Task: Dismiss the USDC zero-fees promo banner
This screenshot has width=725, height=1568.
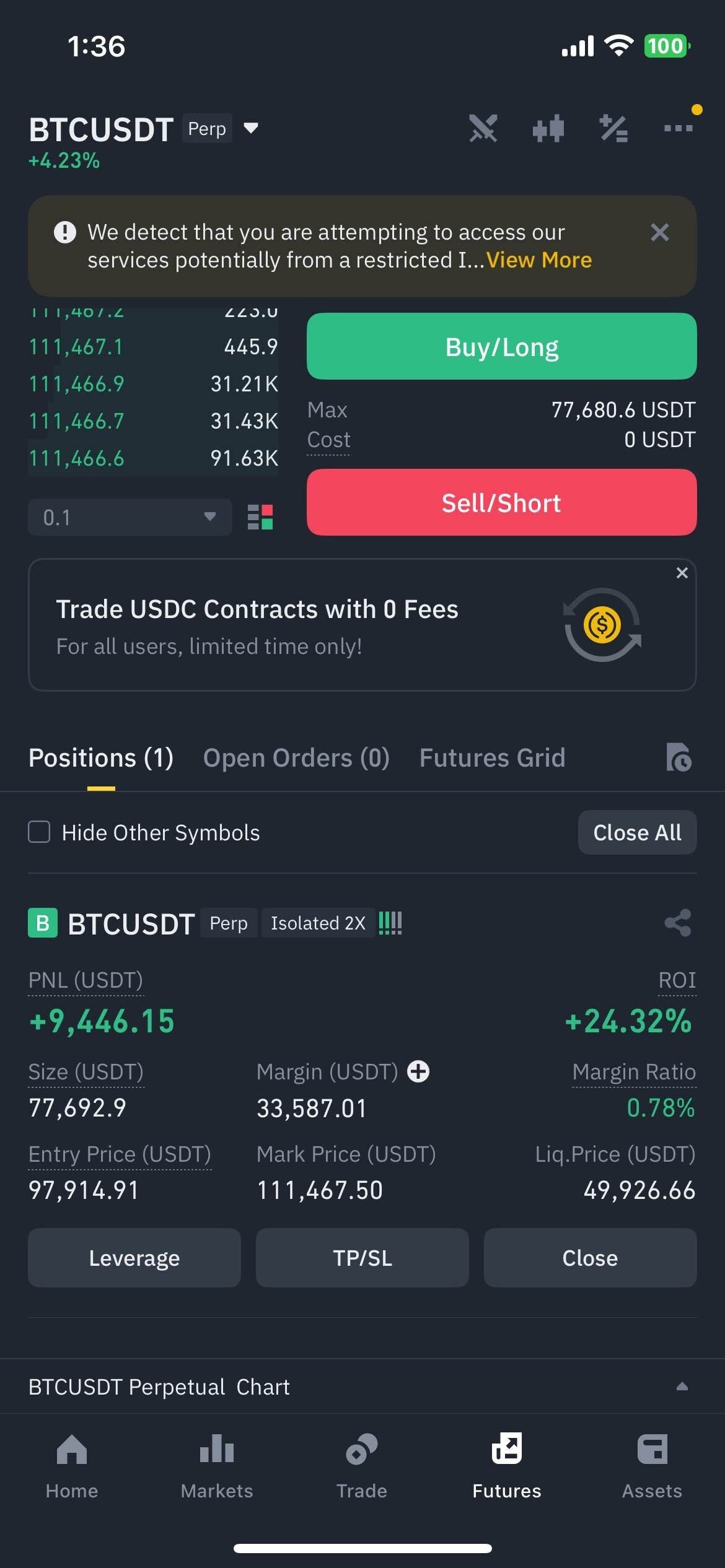Action: (x=682, y=573)
